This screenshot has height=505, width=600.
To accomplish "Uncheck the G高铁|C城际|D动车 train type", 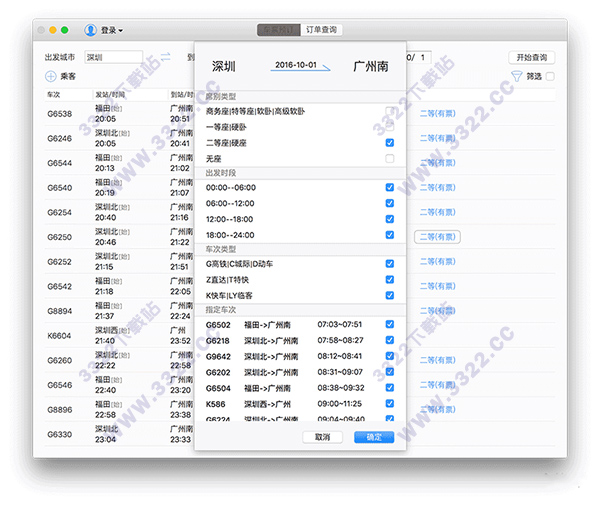I will pos(390,264).
